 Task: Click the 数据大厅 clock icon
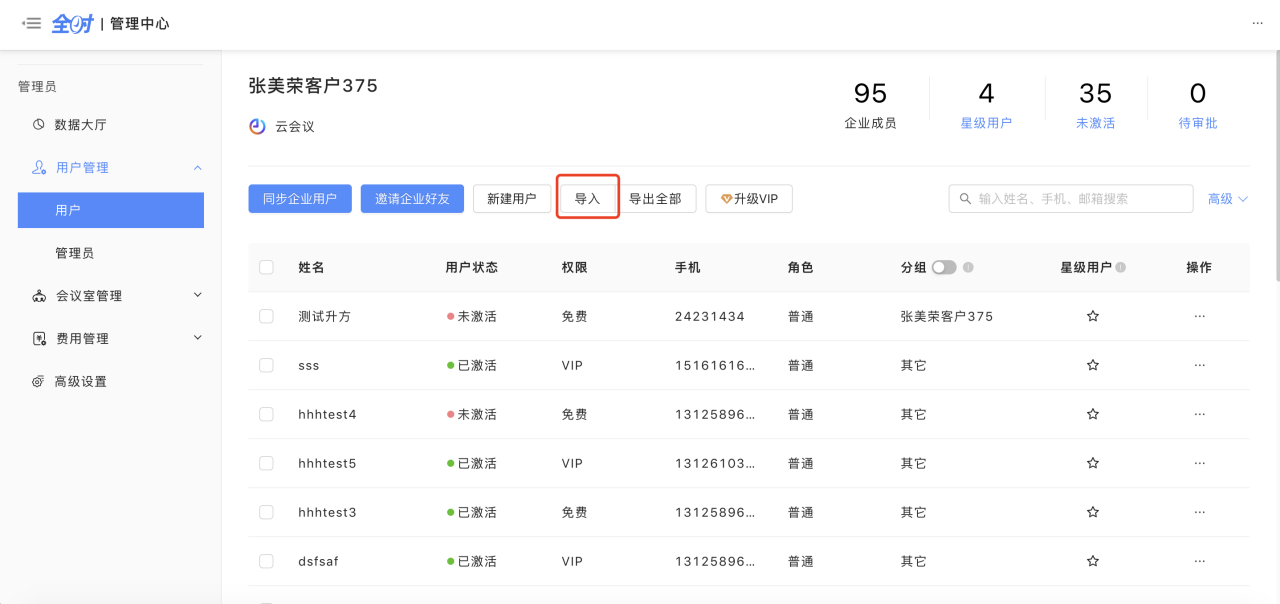coord(39,125)
